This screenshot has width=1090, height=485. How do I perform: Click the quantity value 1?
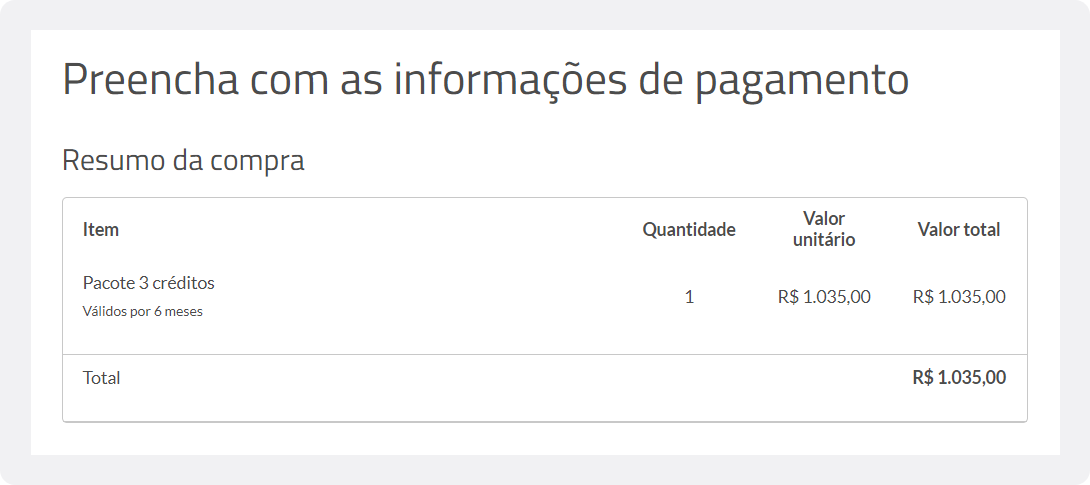click(689, 297)
